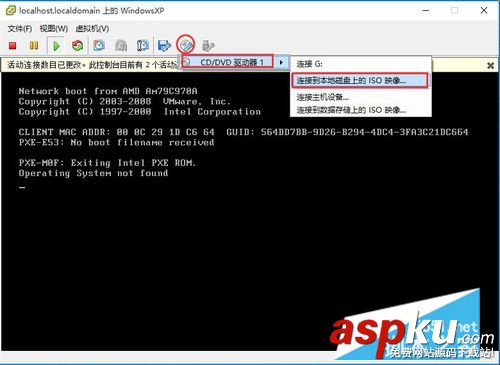Click the greyed-out revert to snapshot icon
Viewport: 500px width, 365px height.
click(121, 45)
